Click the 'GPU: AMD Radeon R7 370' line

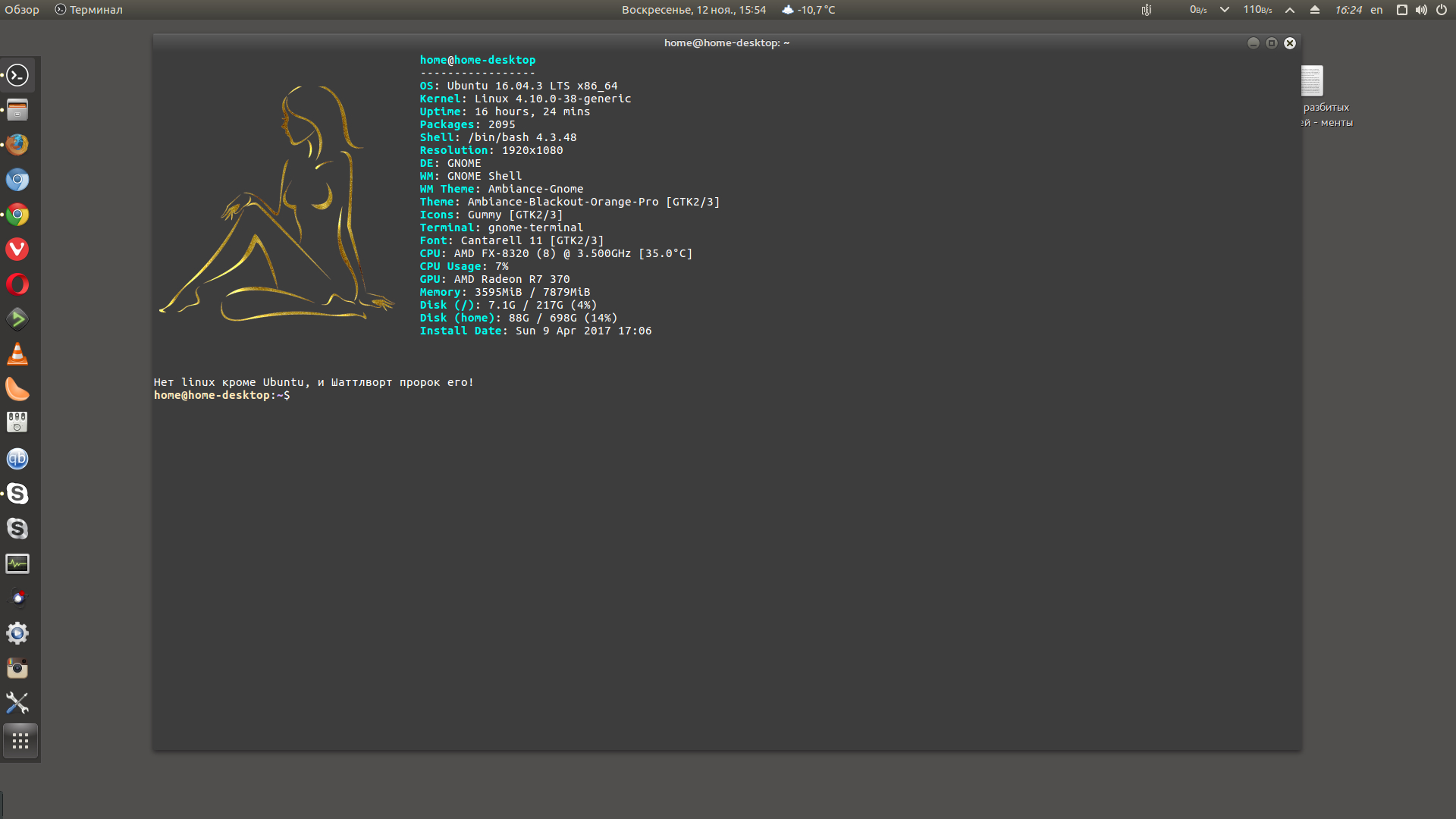[x=495, y=279]
